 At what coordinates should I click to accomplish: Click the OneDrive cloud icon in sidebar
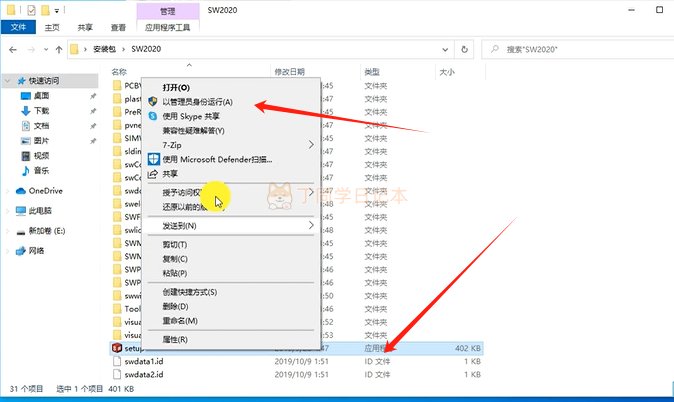pos(21,190)
